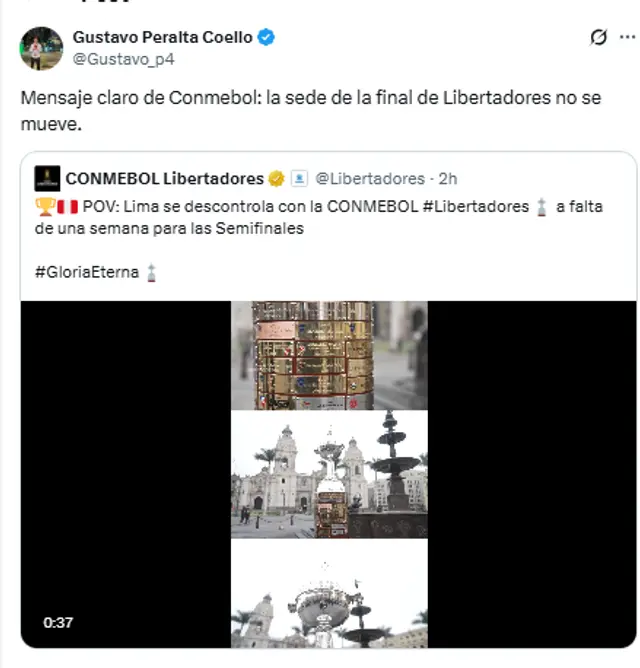Click the @Libertadores handle

(370, 179)
